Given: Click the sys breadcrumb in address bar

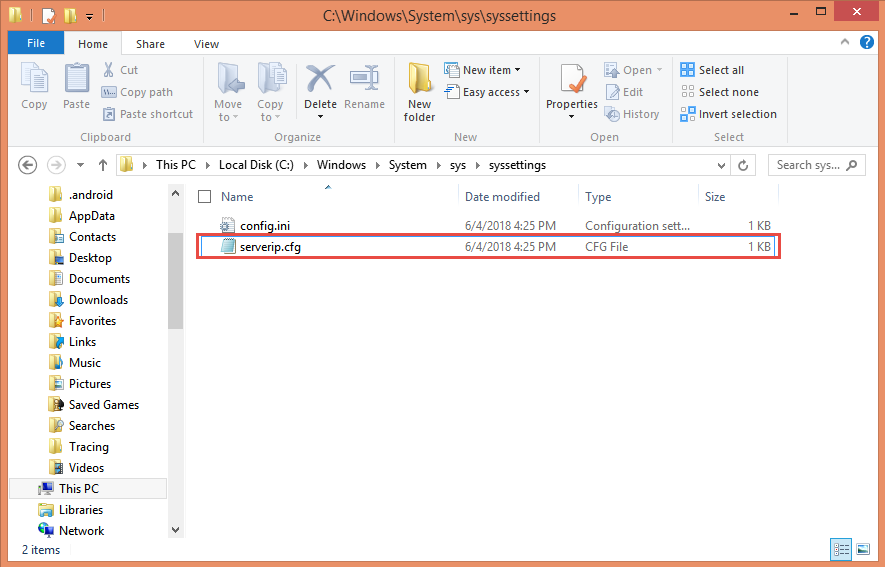Looking at the screenshot, I should pos(458,165).
